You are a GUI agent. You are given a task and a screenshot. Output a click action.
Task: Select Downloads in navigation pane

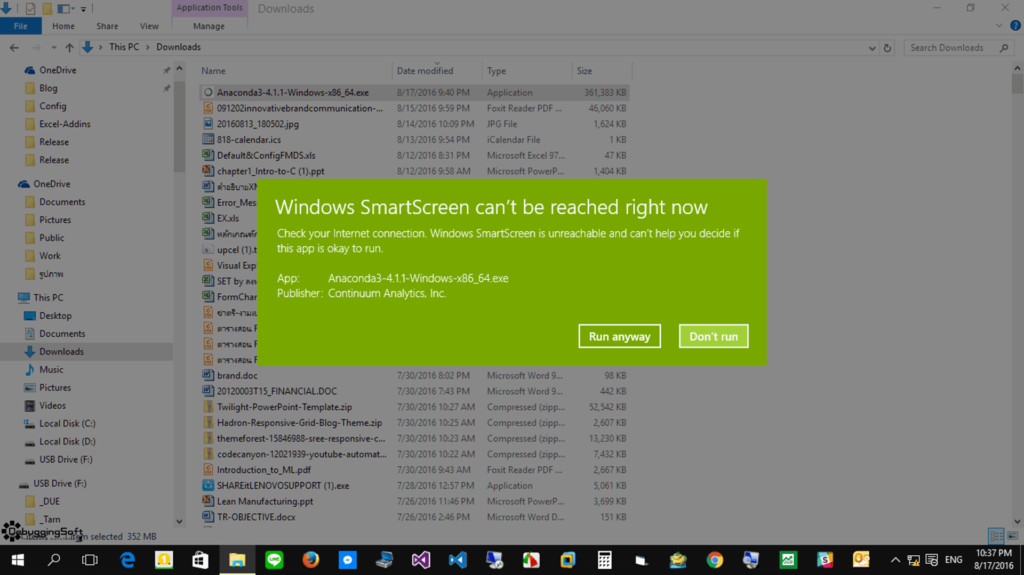[x=61, y=352]
